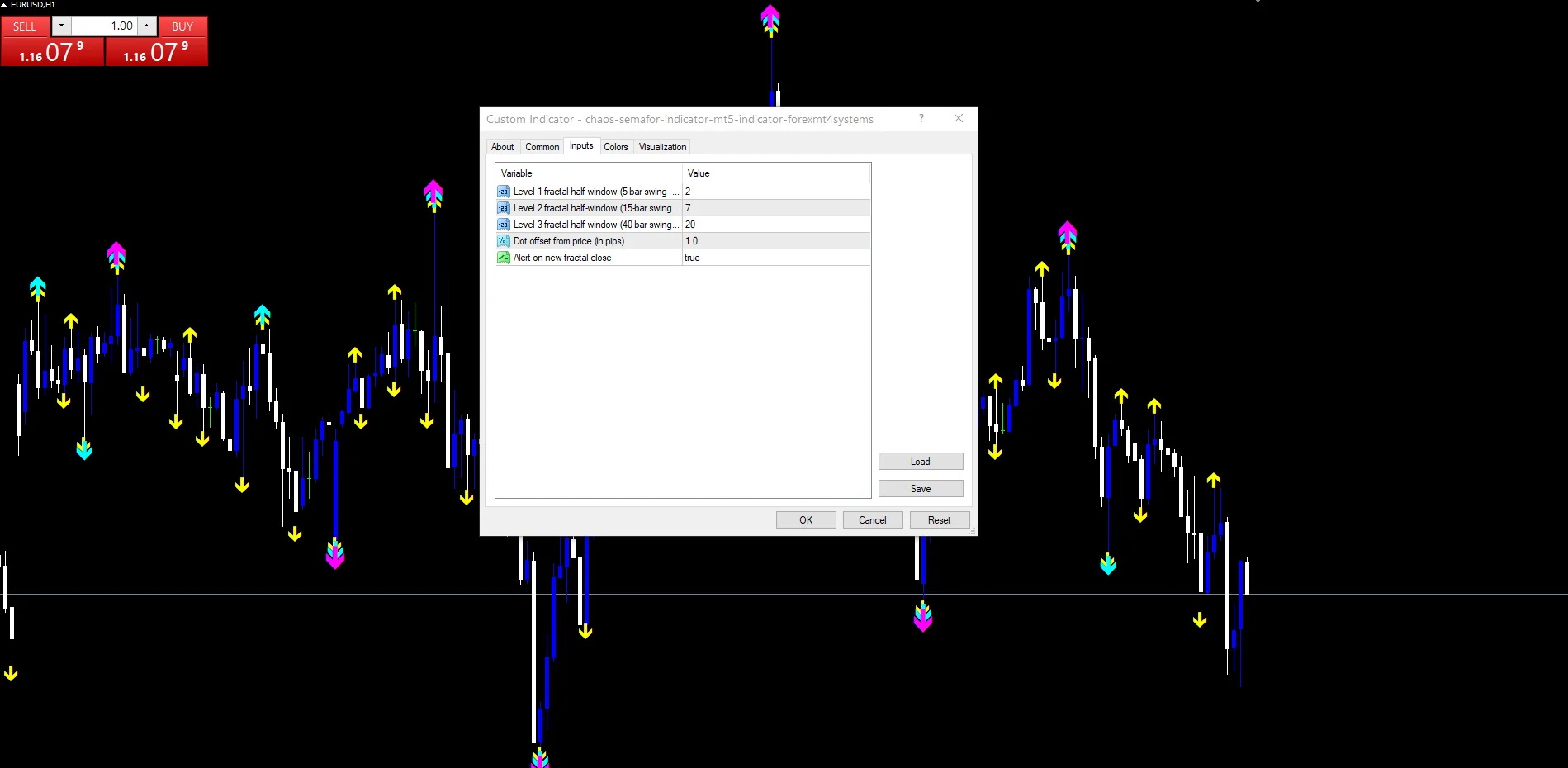Image resolution: width=1568 pixels, height=768 pixels.
Task: Click the Value column header
Action: pyautogui.click(x=776, y=173)
